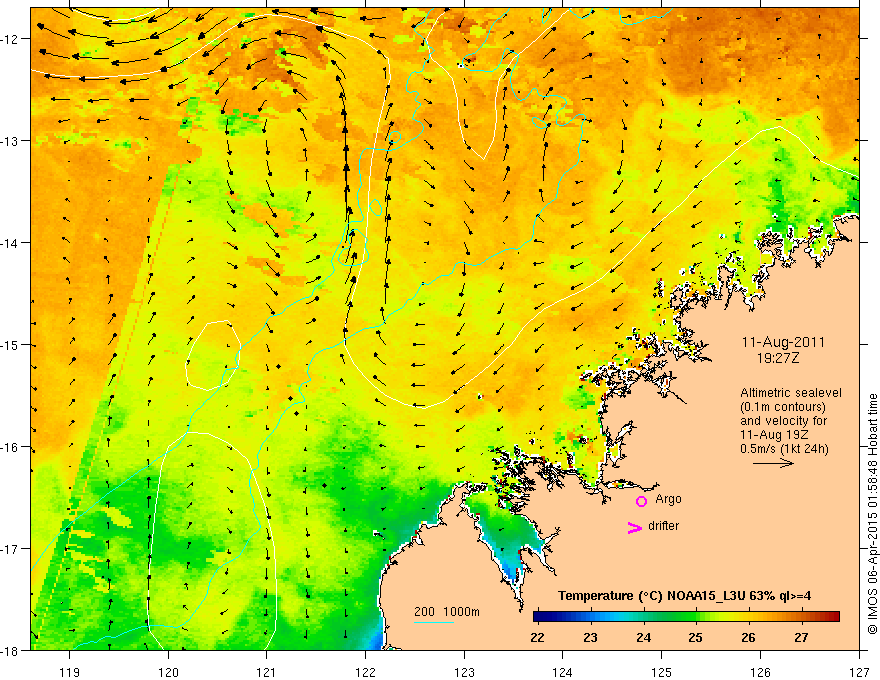Click the magenta Argo circle marker
This screenshot has width=880, height=680.
[x=641, y=501]
